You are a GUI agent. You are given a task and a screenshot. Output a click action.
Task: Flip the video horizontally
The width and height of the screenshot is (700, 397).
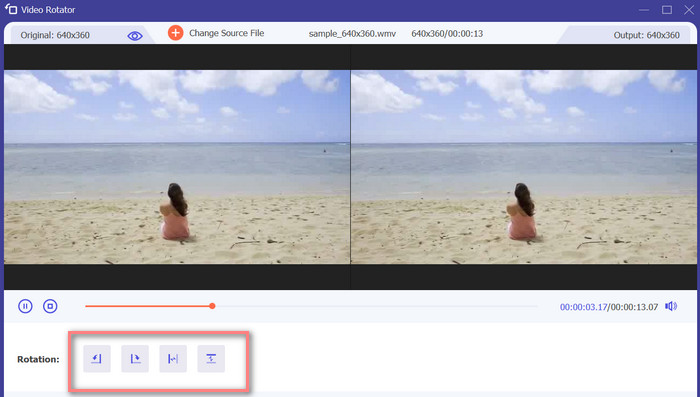point(173,359)
